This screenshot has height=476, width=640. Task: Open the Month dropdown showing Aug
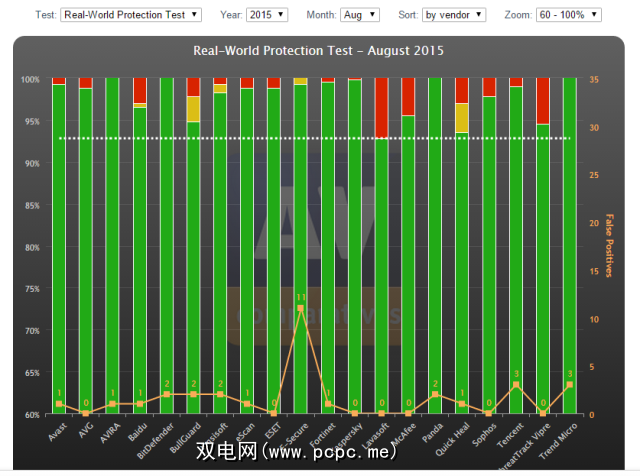[360, 15]
